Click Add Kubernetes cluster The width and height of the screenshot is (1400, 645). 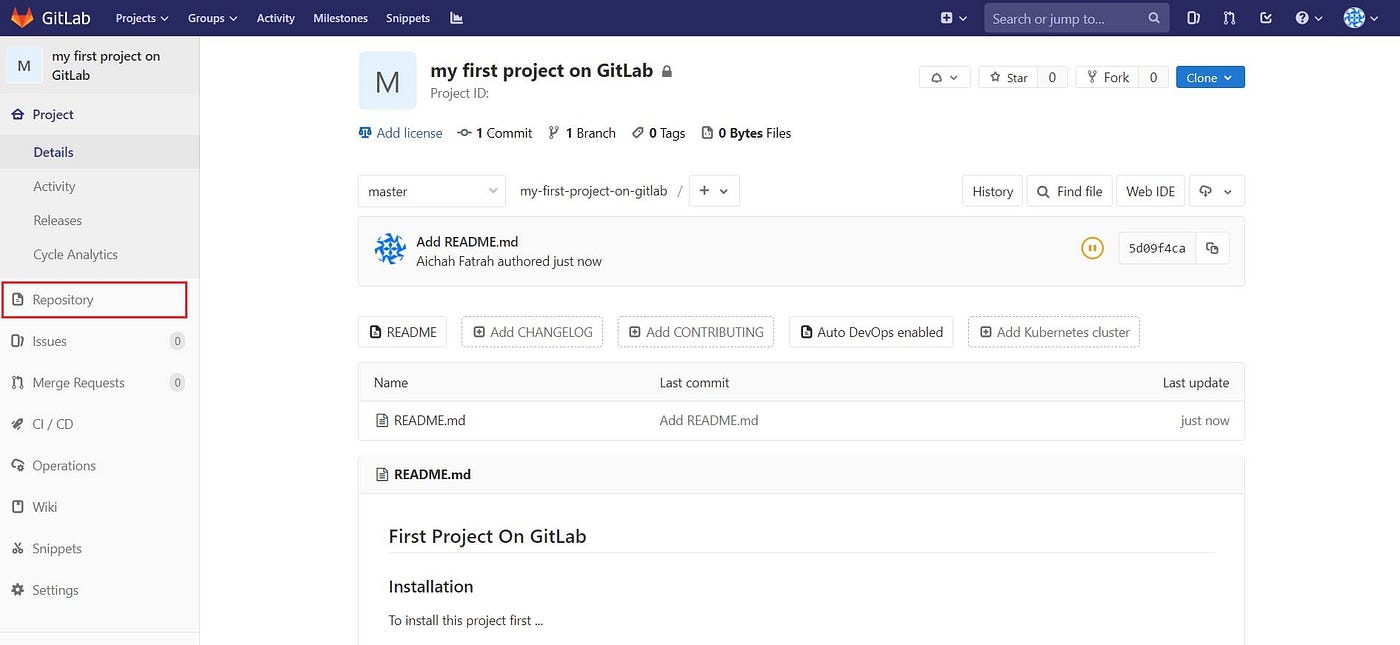click(1054, 332)
